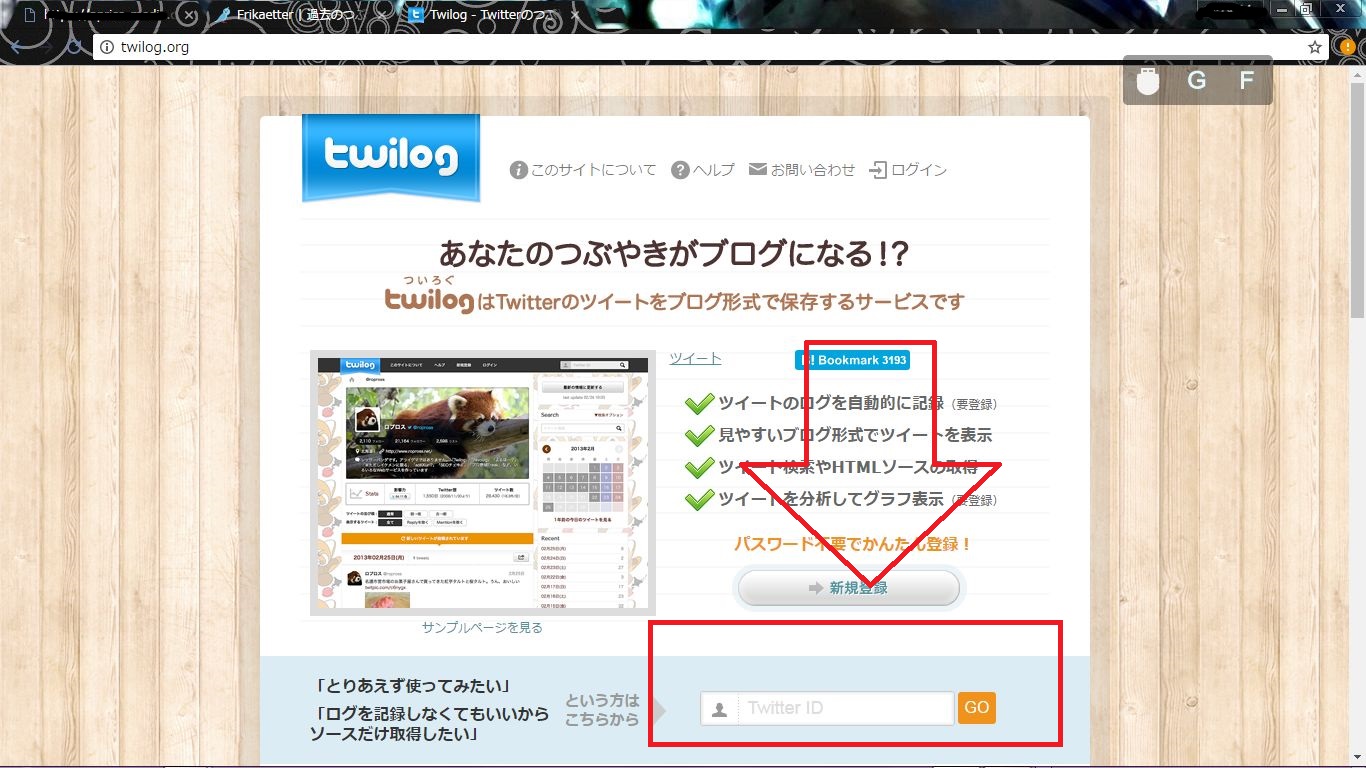Click the orange warning icon beside the address bar
This screenshot has width=1366, height=768.
click(x=1348, y=47)
